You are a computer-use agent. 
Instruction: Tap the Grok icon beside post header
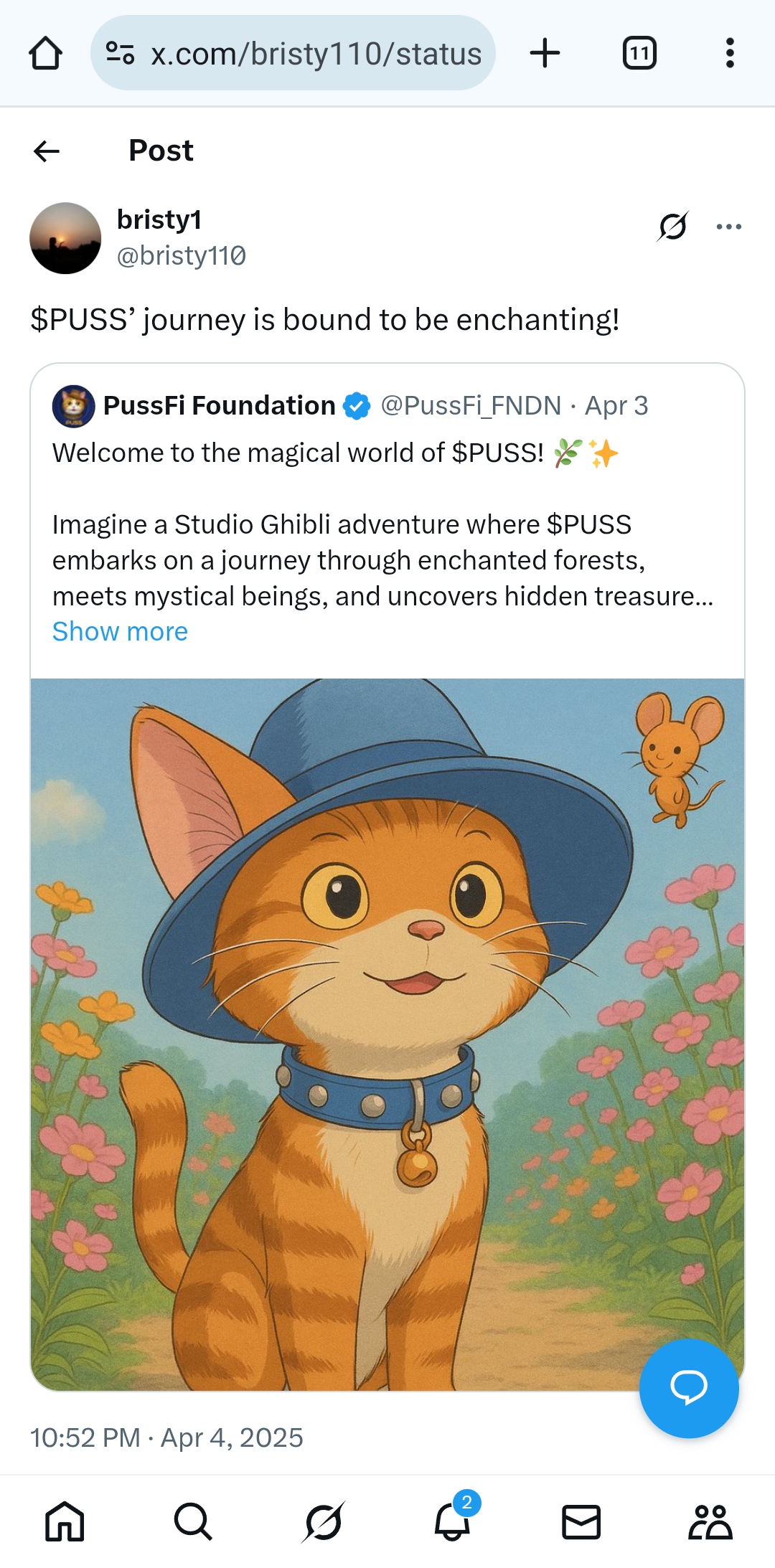click(673, 227)
